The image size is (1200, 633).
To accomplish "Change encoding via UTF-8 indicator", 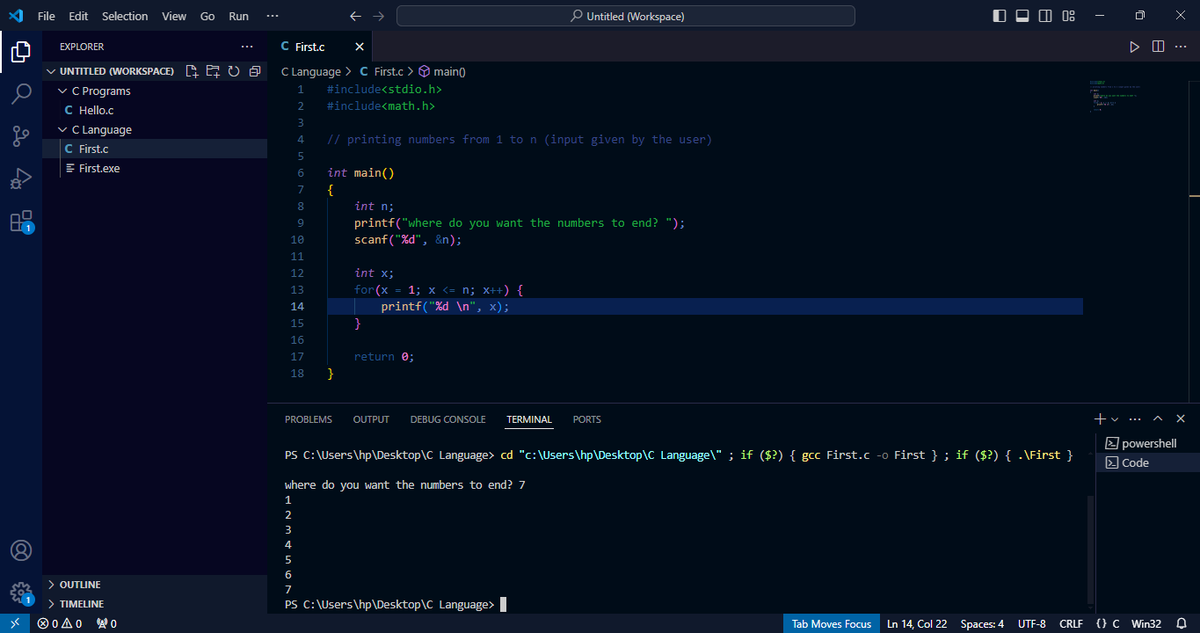I will [1031, 624].
